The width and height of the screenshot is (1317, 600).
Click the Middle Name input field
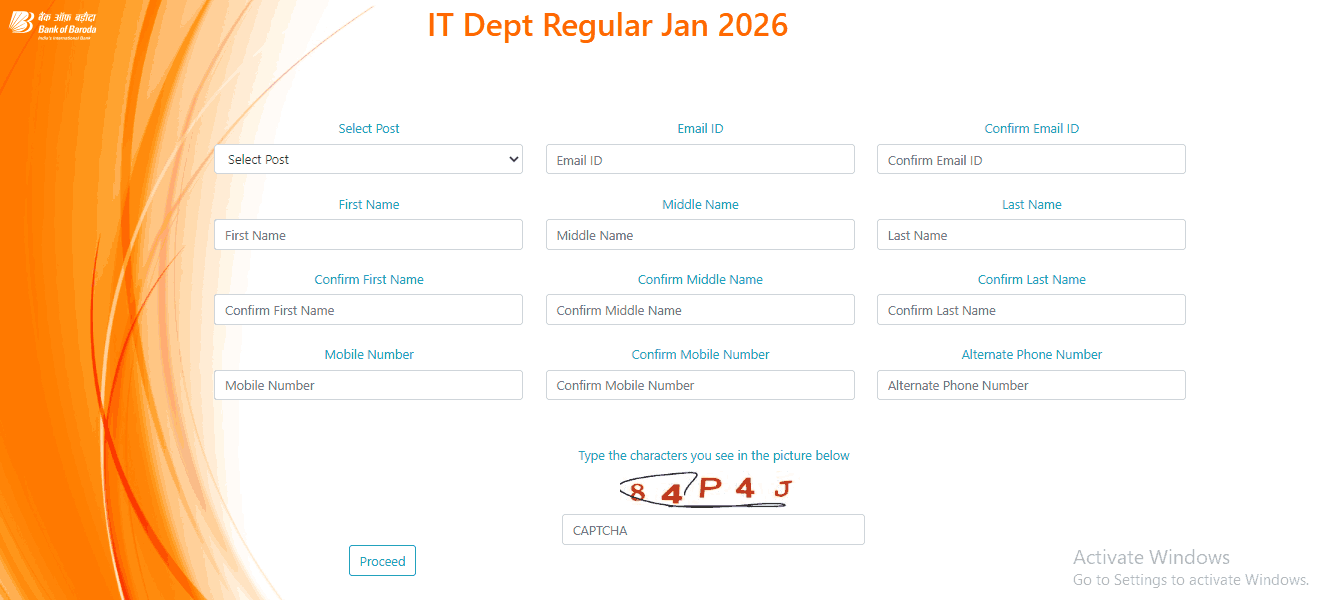tap(699, 234)
